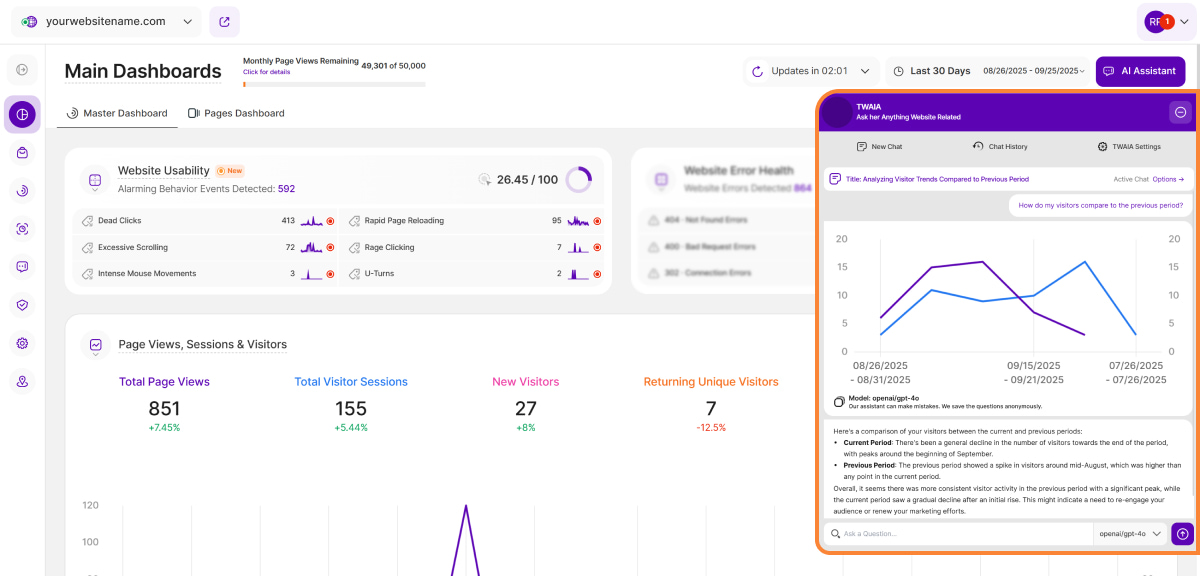The width and height of the screenshot is (1200, 576).
Task: Click the sidebar collapse arrow icon
Action: click(x=22, y=70)
